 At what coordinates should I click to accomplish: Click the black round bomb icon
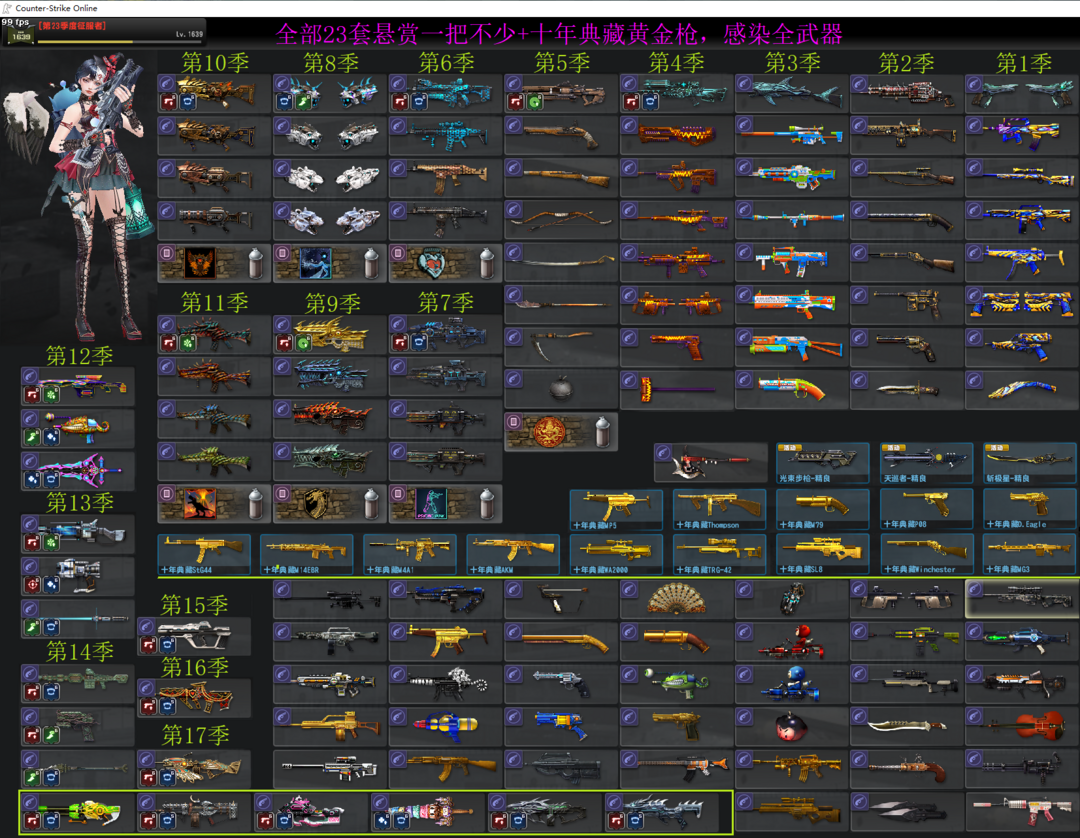(561, 388)
